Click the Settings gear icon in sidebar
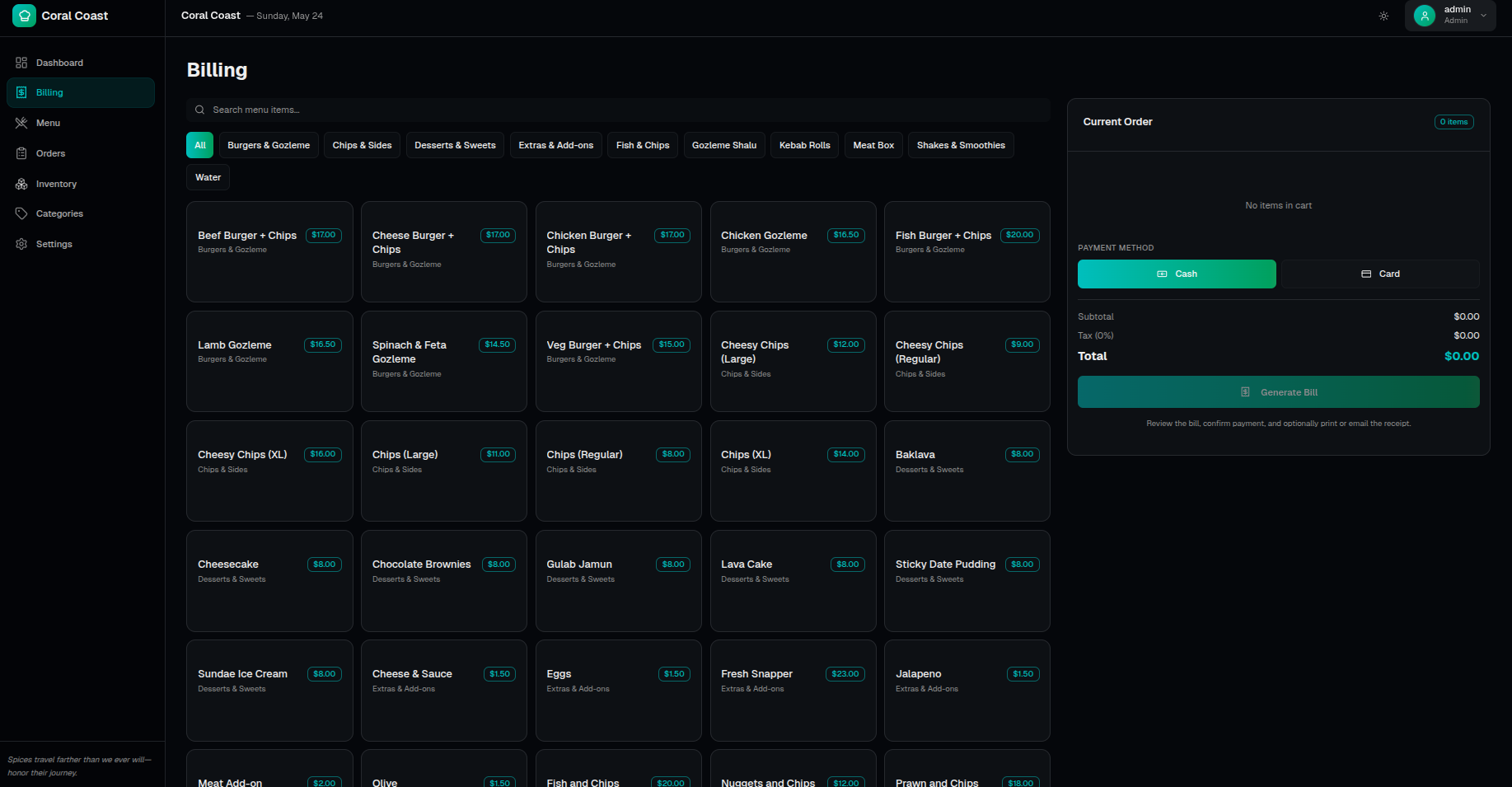Image resolution: width=1512 pixels, height=787 pixels. click(x=21, y=244)
